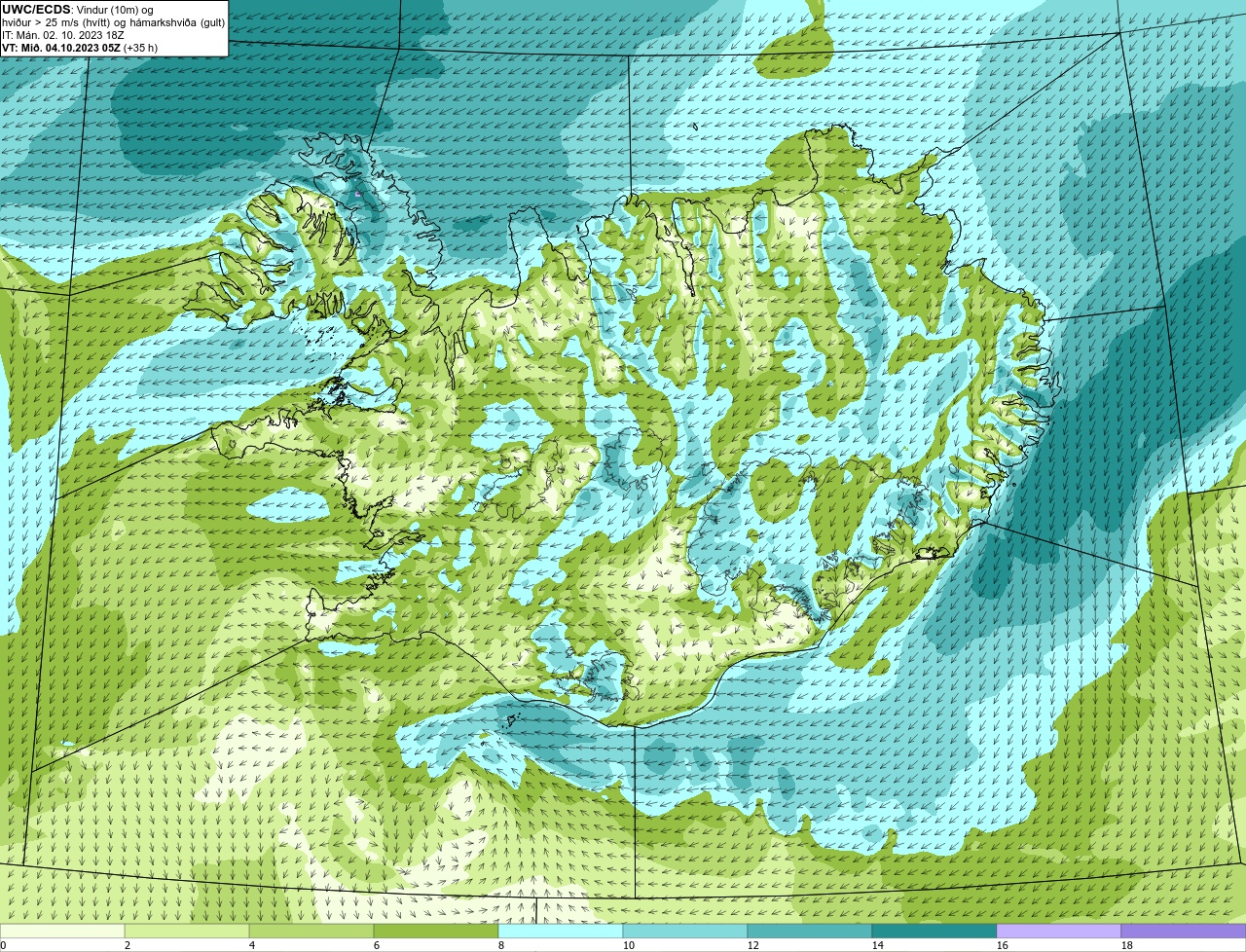1246x952 pixels.
Task: Click the "8" scale label
Action: coord(501,945)
